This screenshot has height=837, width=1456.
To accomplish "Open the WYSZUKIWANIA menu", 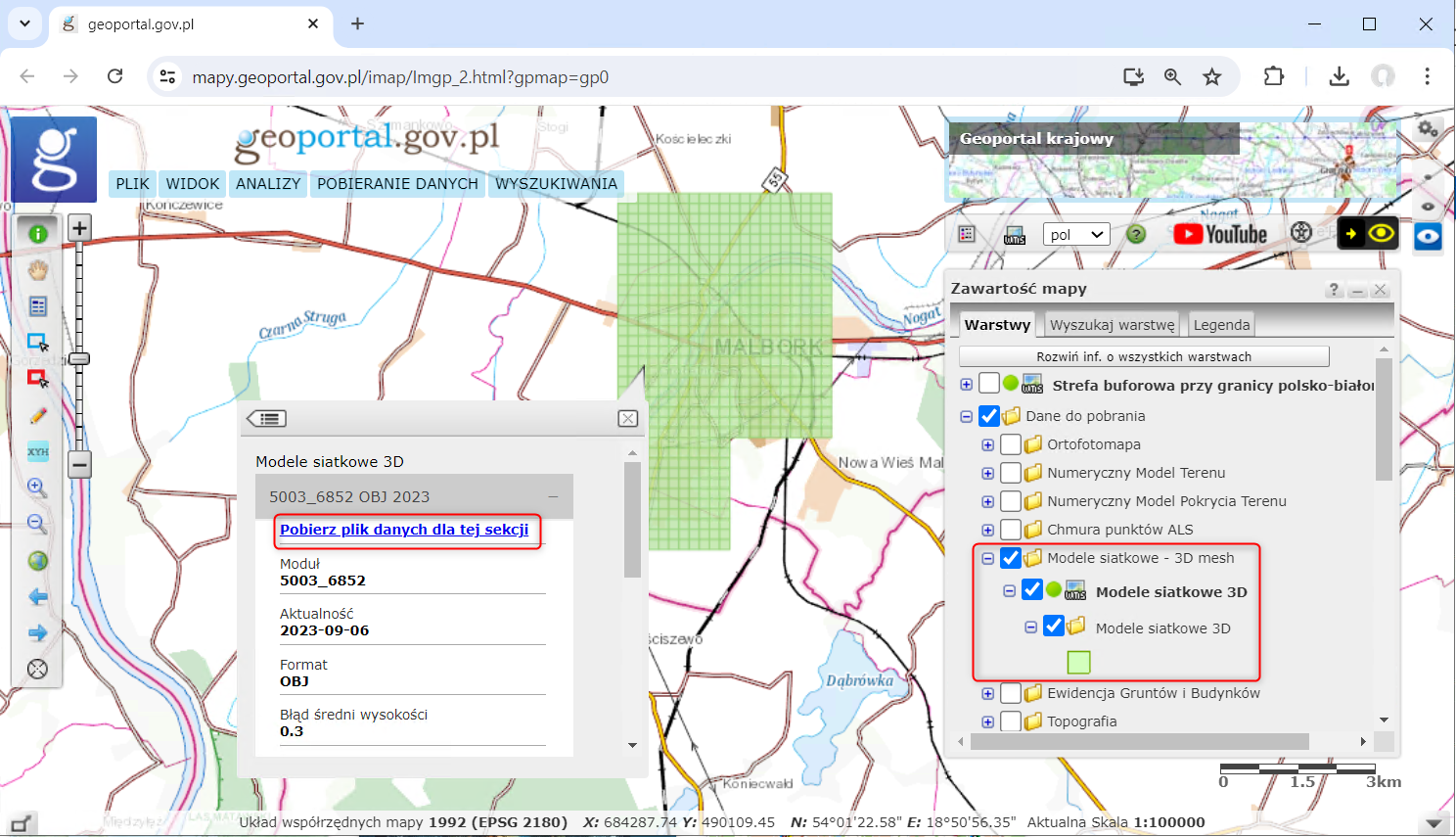I will 556,184.
